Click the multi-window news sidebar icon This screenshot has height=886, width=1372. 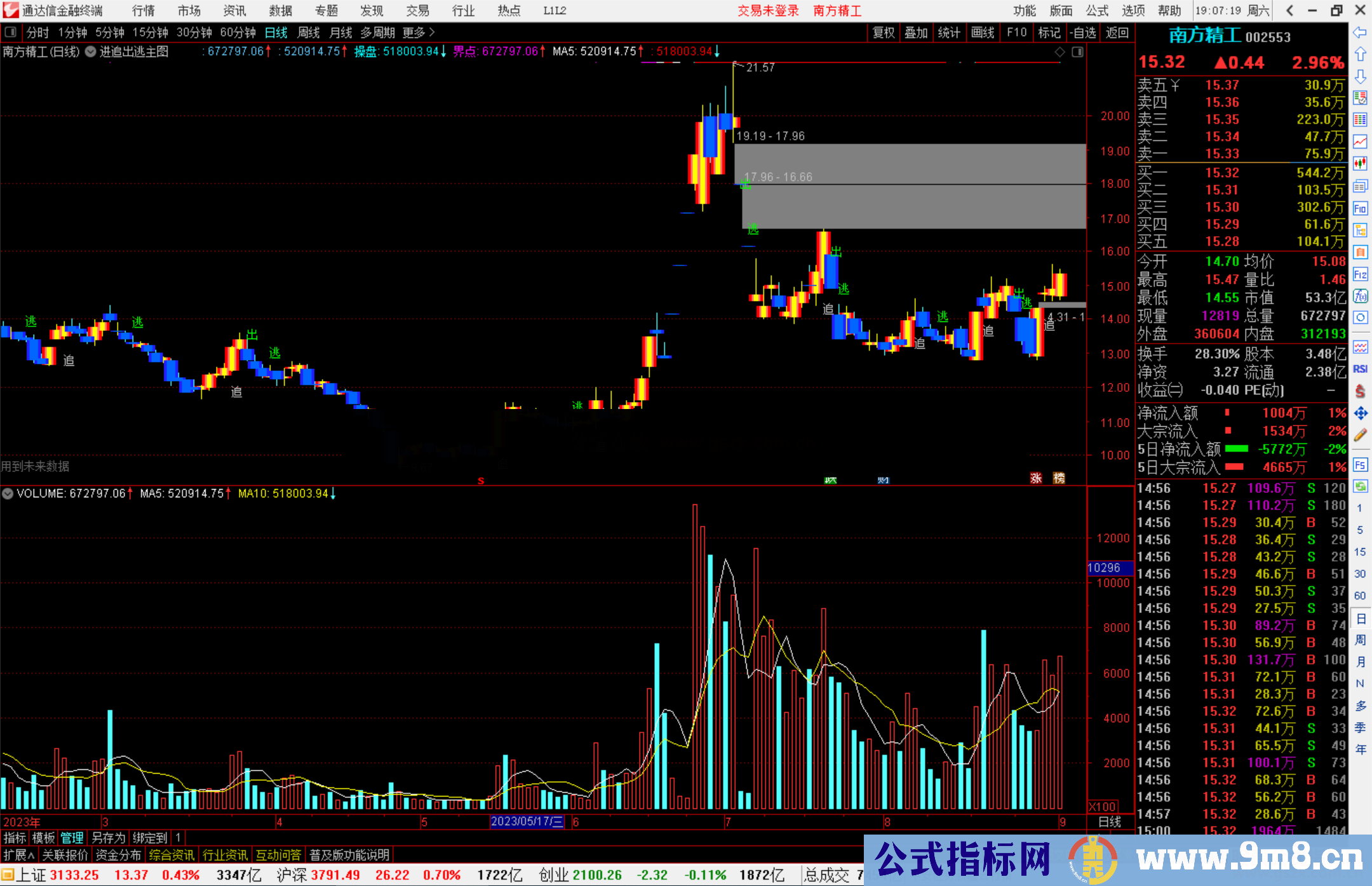[1360, 186]
